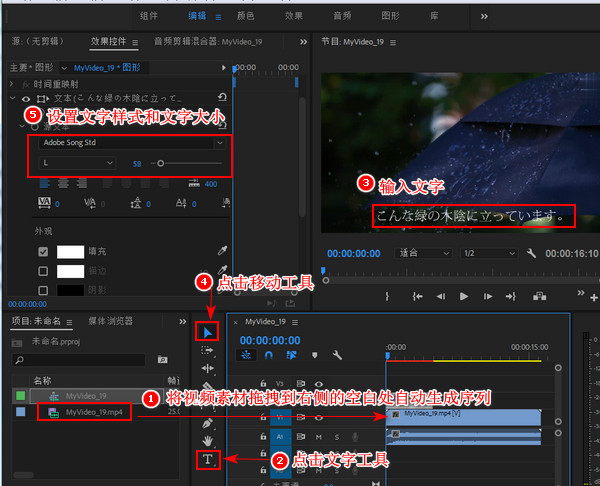Select the Hand tool
The image size is (600, 486).
(207, 441)
